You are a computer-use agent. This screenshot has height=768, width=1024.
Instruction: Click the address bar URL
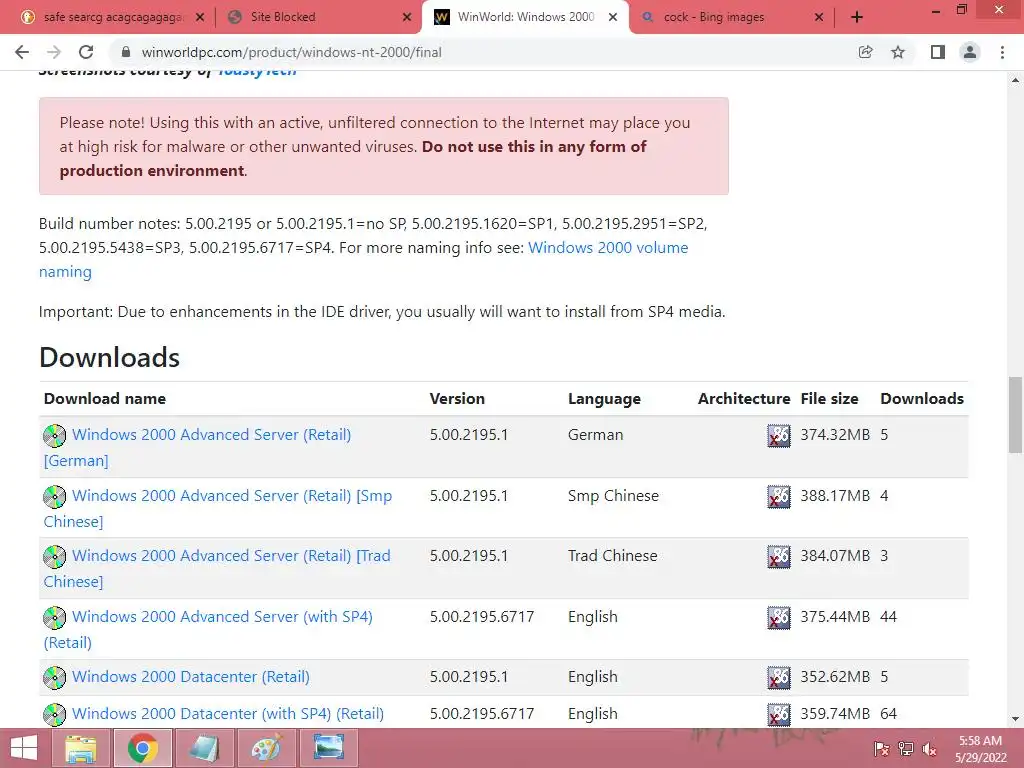tap(291, 52)
